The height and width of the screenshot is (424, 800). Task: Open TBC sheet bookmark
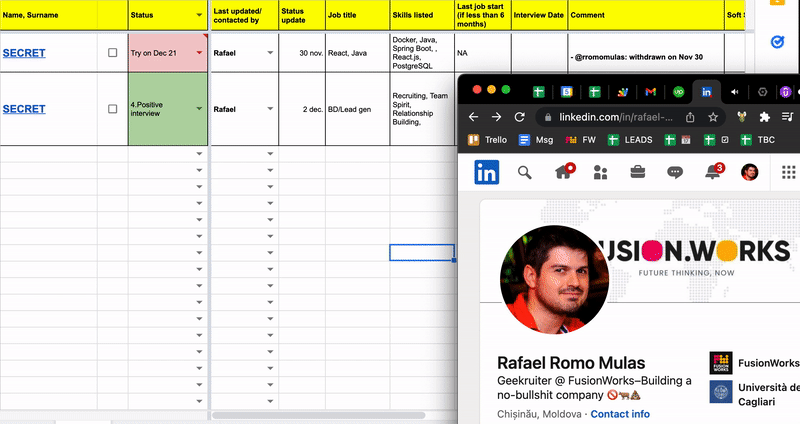coord(758,140)
